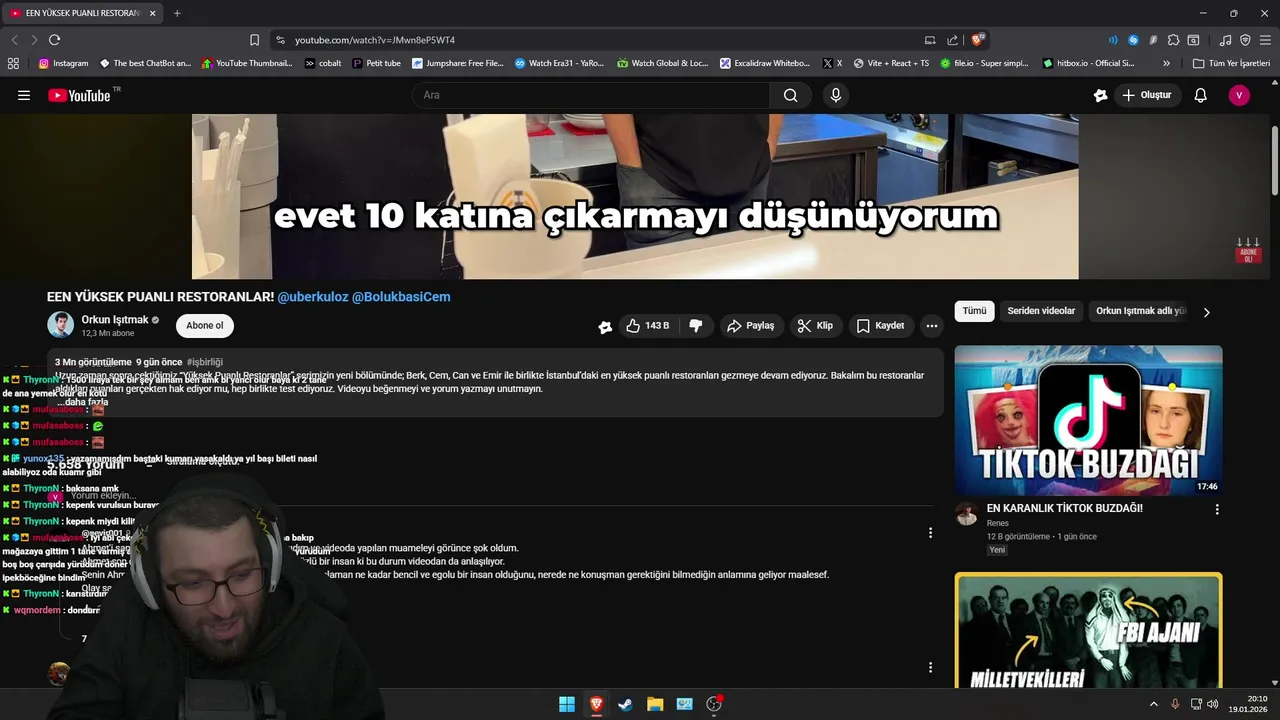Open Brave main hamburger menu

point(1265,40)
